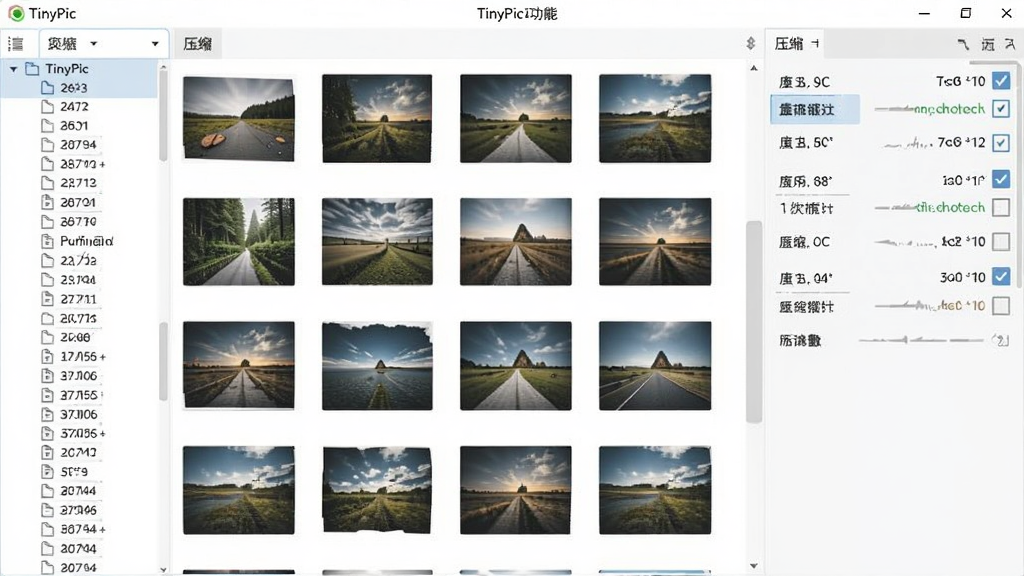1024x576 pixels.
Task: Click the TinyPic root folder icon in tree
Action: (x=32, y=69)
